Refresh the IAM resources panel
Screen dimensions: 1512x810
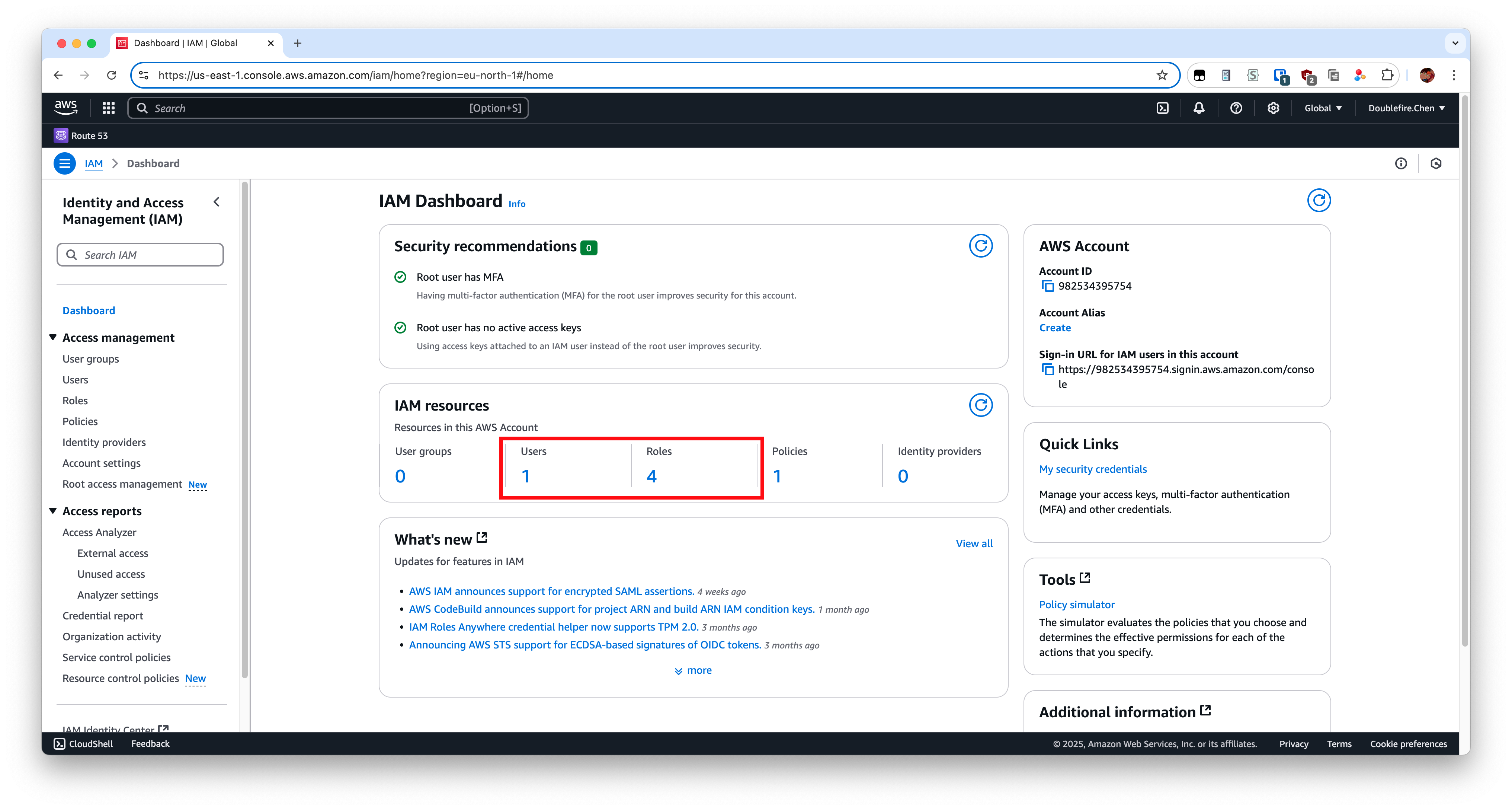980,405
